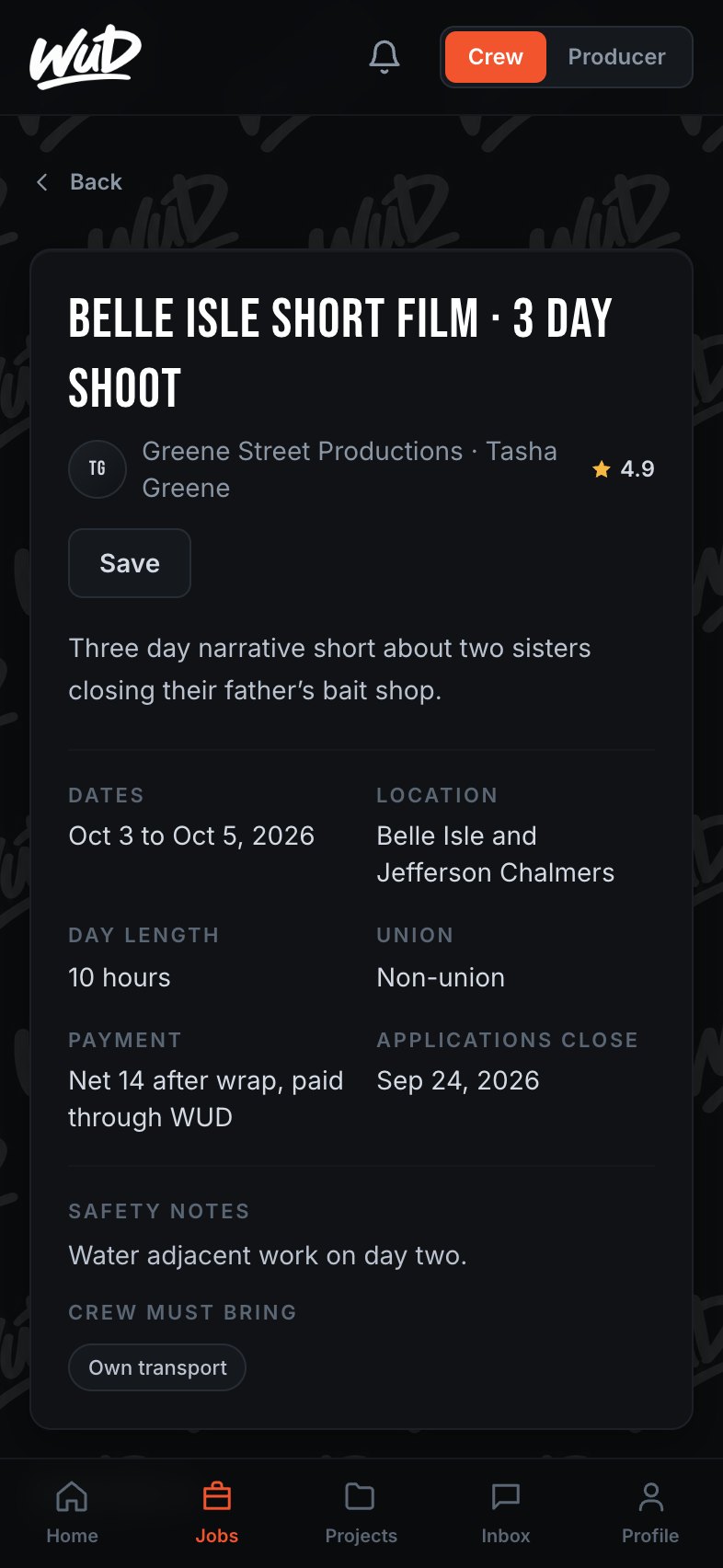Click the Belle Isle Short Film title
723x1568 pixels.
[340, 353]
